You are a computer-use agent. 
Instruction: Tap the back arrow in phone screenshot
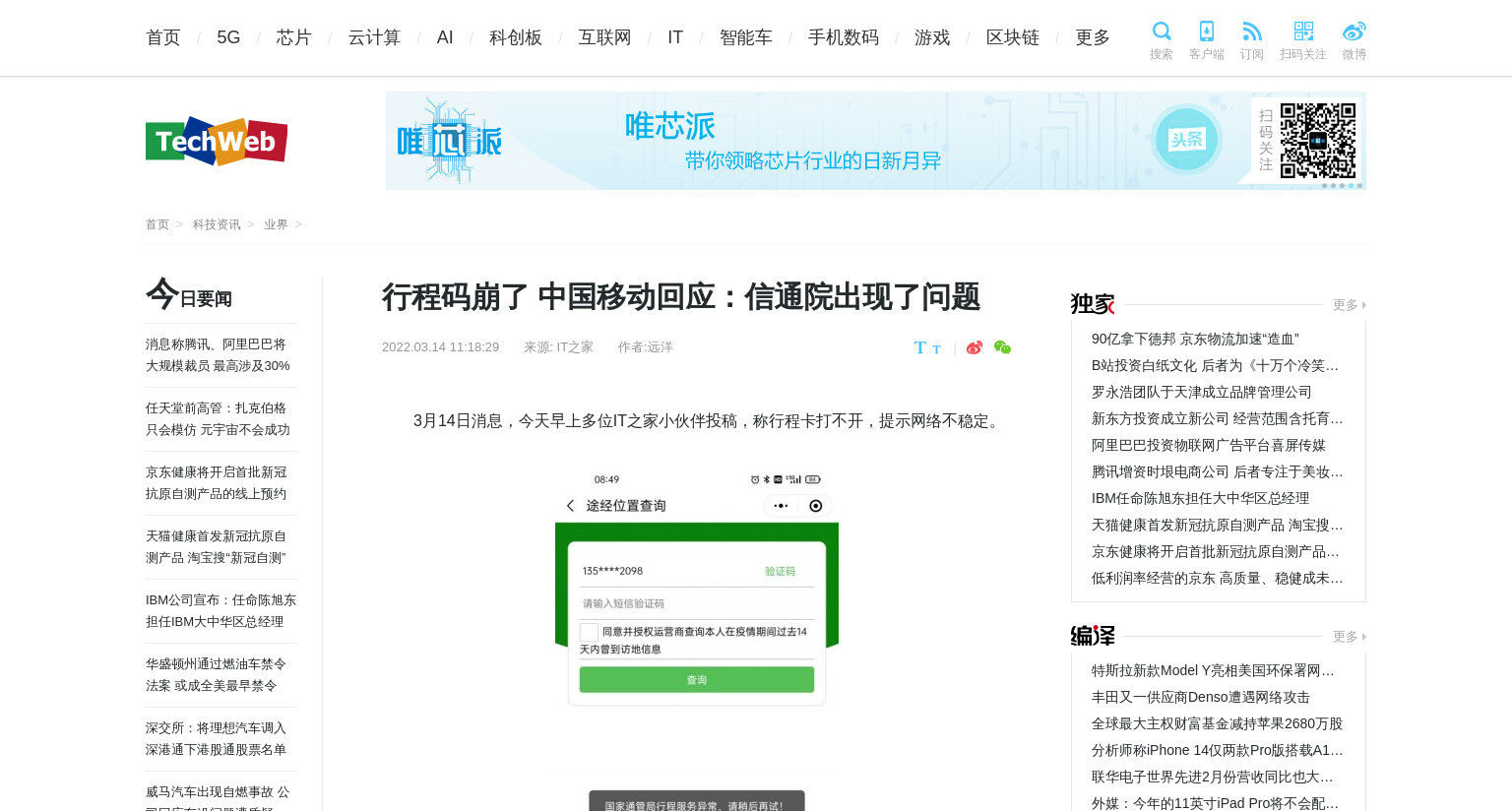coord(570,506)
